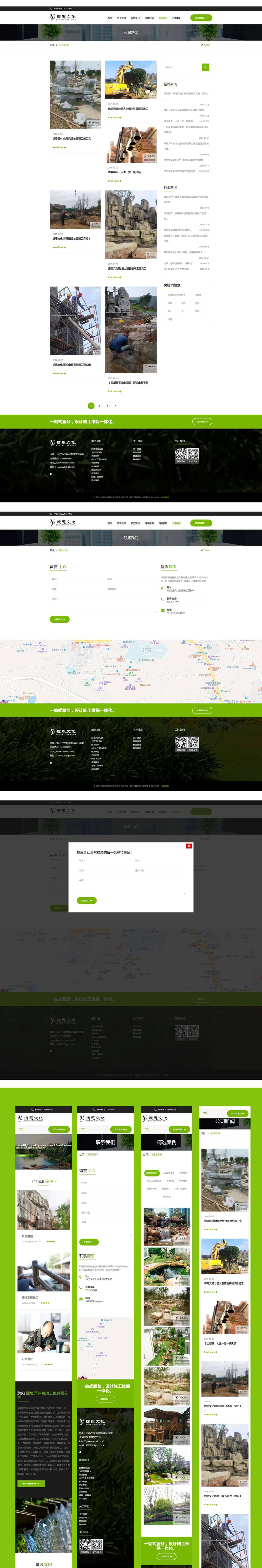Close the feedback popup with the red X button
Screen dimensions: 262x1568
189,846
